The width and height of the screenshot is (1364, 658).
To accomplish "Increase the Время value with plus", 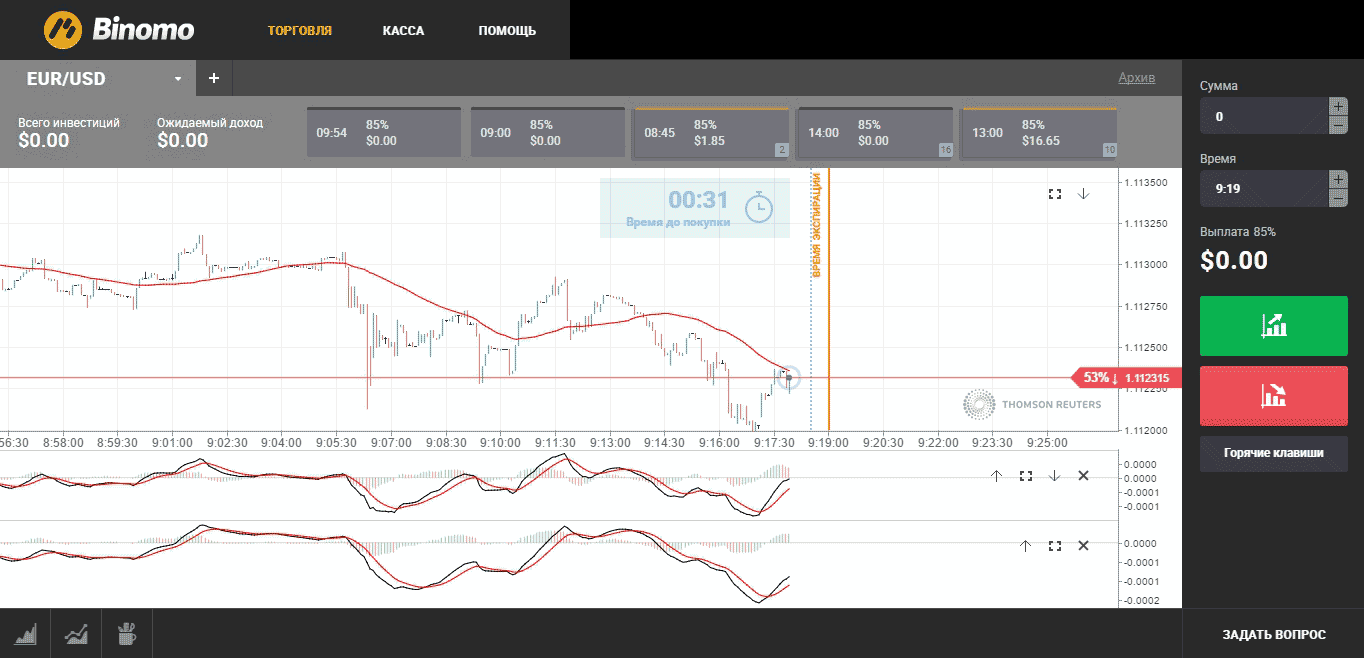I will click(1338, 179).
